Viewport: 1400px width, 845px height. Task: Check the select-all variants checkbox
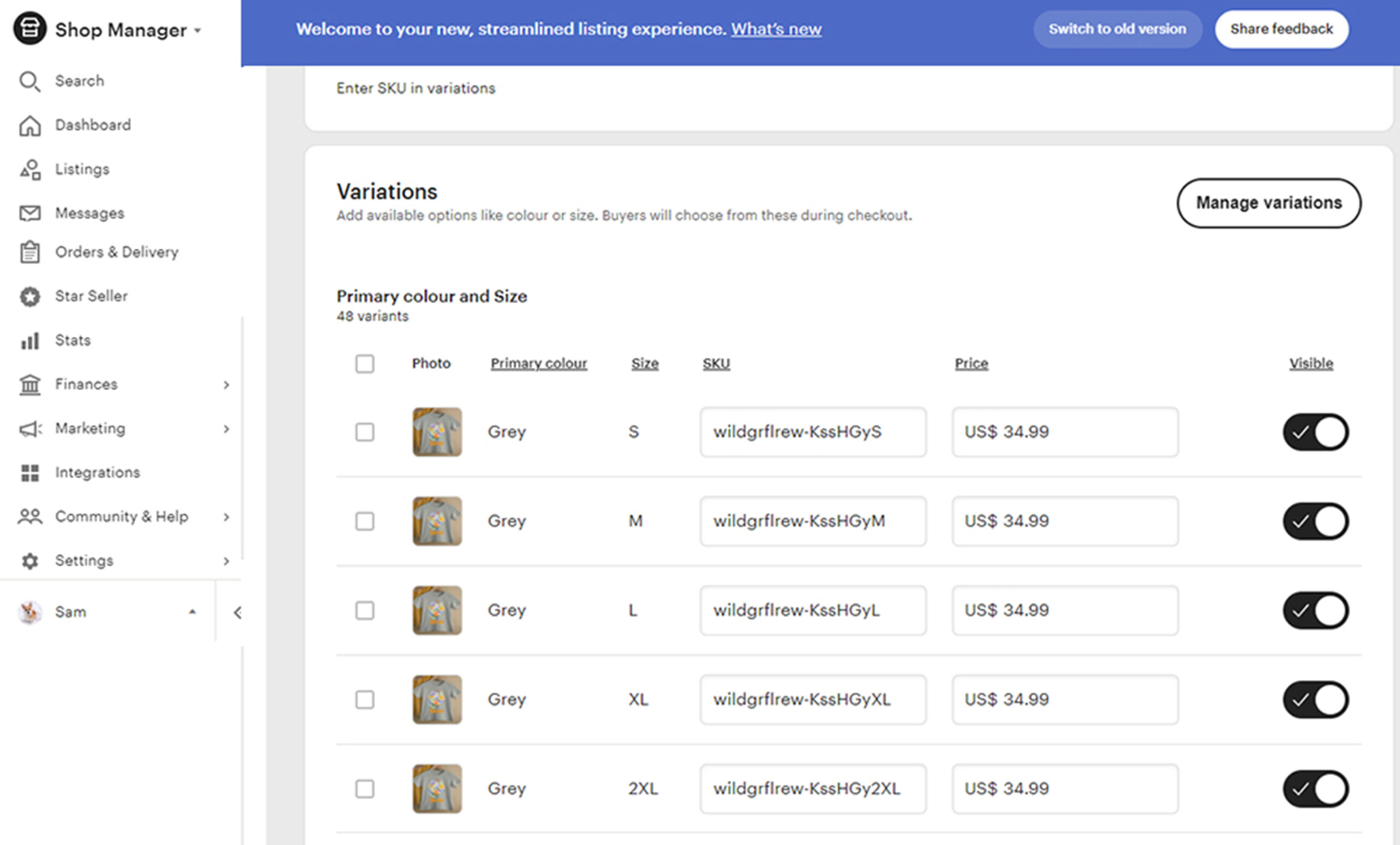click(x=365, y=364)
